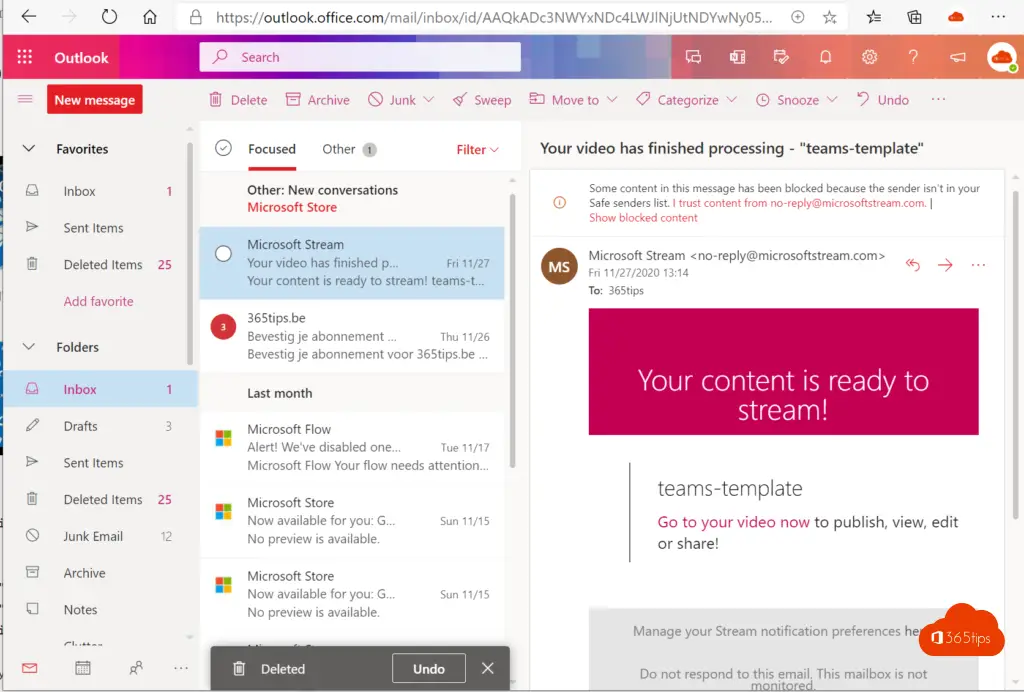Open the Microsoft Store new conversations link

(x=292, y=207)
